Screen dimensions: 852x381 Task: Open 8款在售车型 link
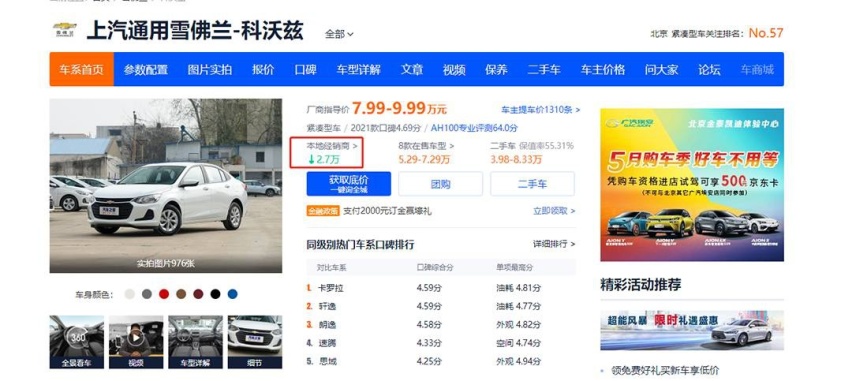point(426,146)
